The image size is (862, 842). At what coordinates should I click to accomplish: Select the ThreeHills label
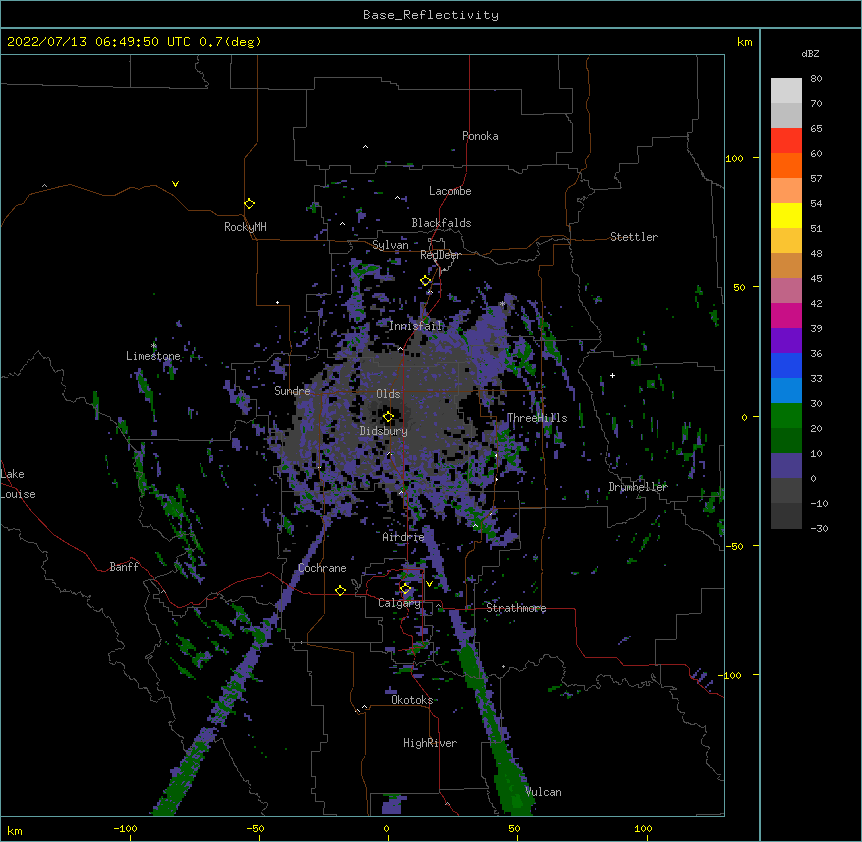(x=537, y=418)
